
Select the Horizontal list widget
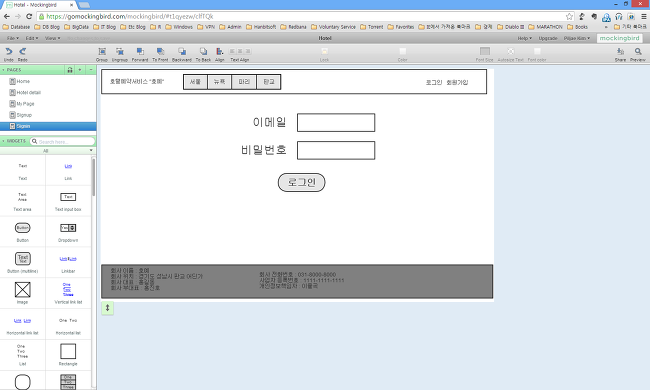pyautogui.click(x=68, y=325)
